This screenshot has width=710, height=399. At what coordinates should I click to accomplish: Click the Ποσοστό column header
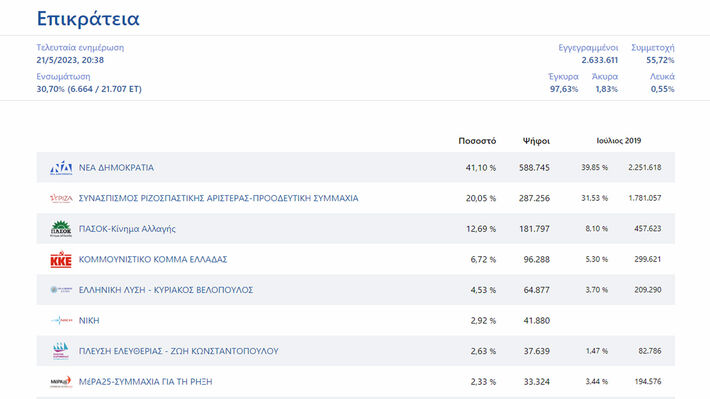pyautogui.click(x=477, y=141)
